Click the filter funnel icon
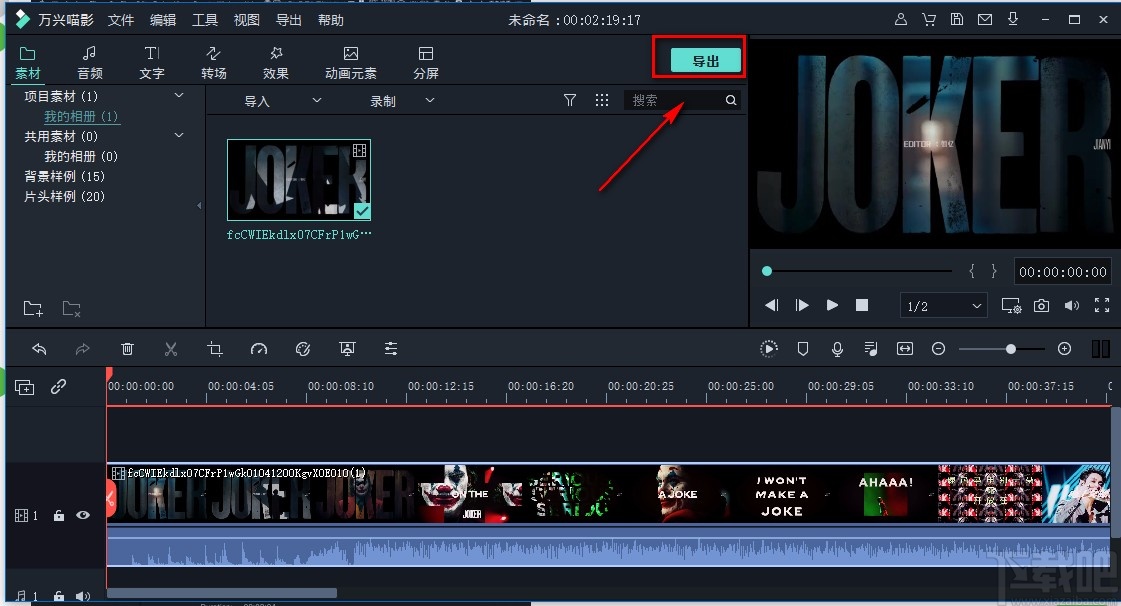The image size is (1121, 606). pyautogui.click(x=570, y=100)
